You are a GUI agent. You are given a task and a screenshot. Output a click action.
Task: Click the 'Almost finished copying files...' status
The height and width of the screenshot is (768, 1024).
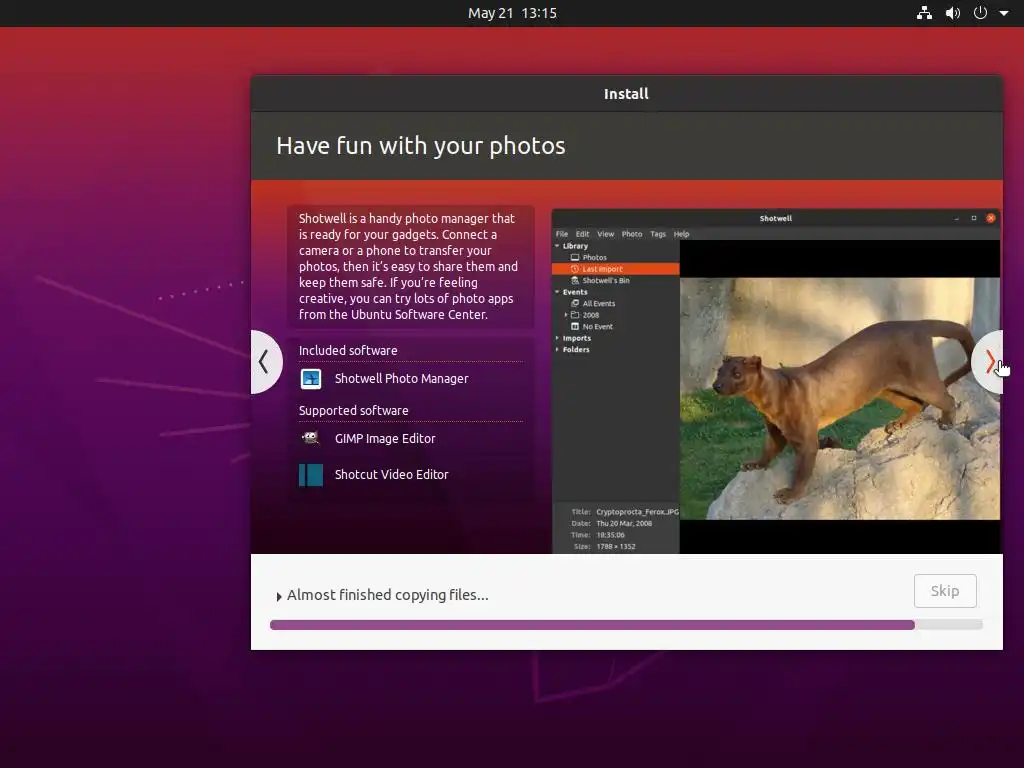point(387,595)
